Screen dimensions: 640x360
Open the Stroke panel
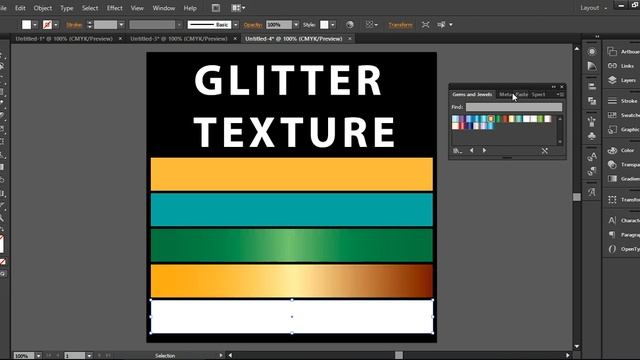click(x=622, y=101)
